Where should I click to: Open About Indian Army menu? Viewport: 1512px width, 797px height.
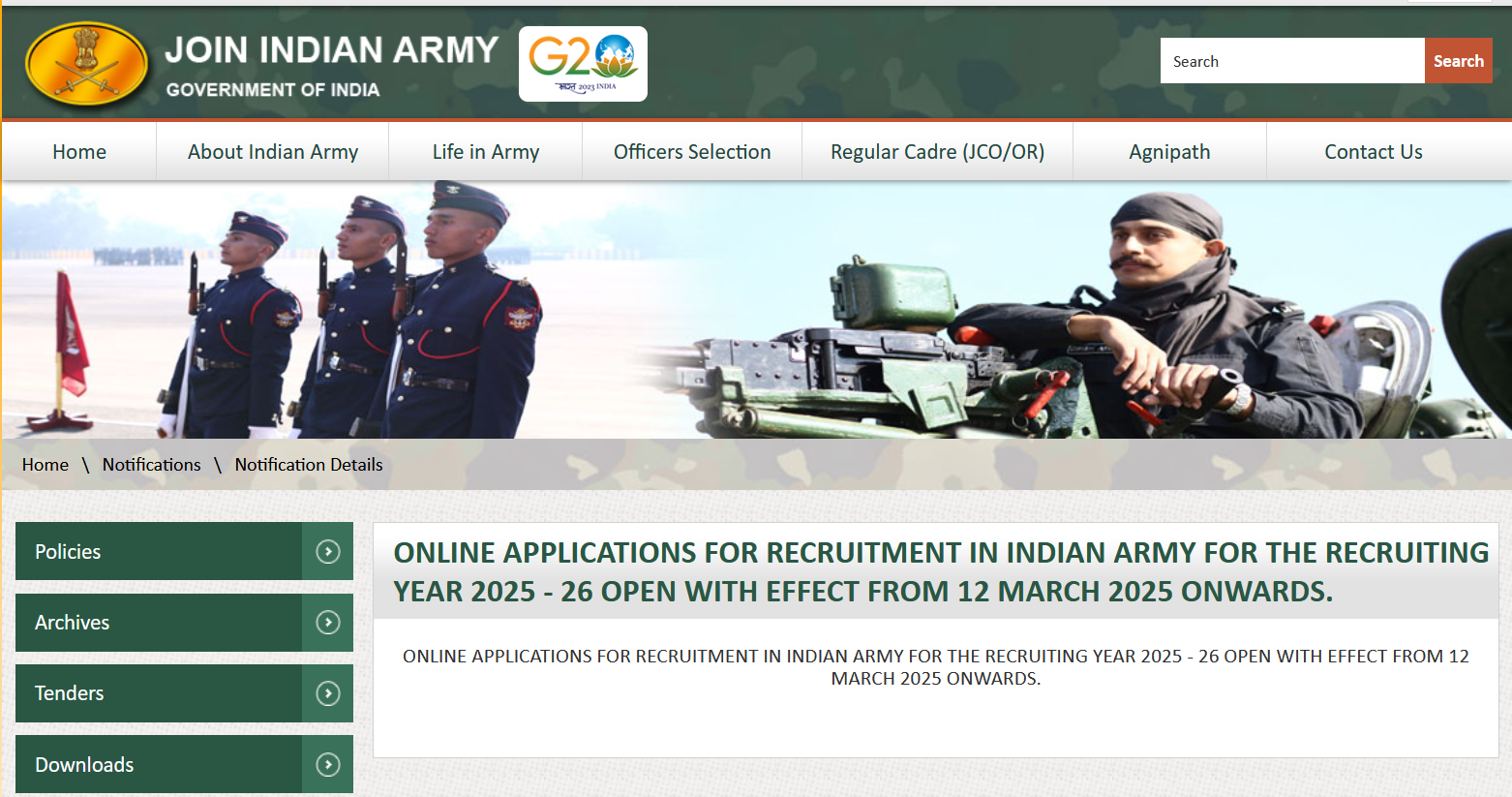pyautogui.click(x=273, y=151)
